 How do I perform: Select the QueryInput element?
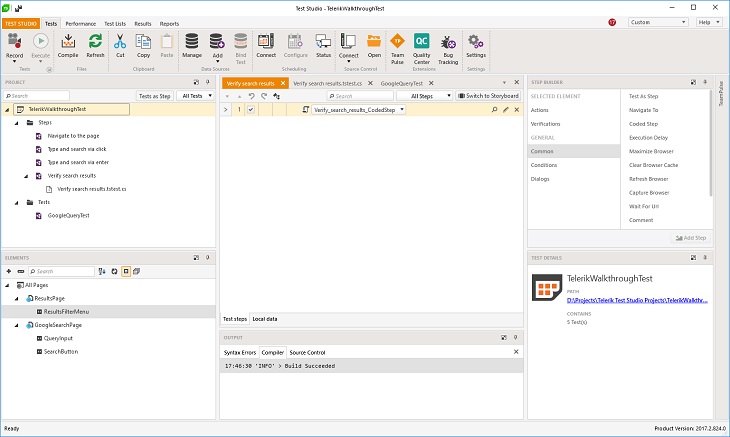tap(58, 339)
